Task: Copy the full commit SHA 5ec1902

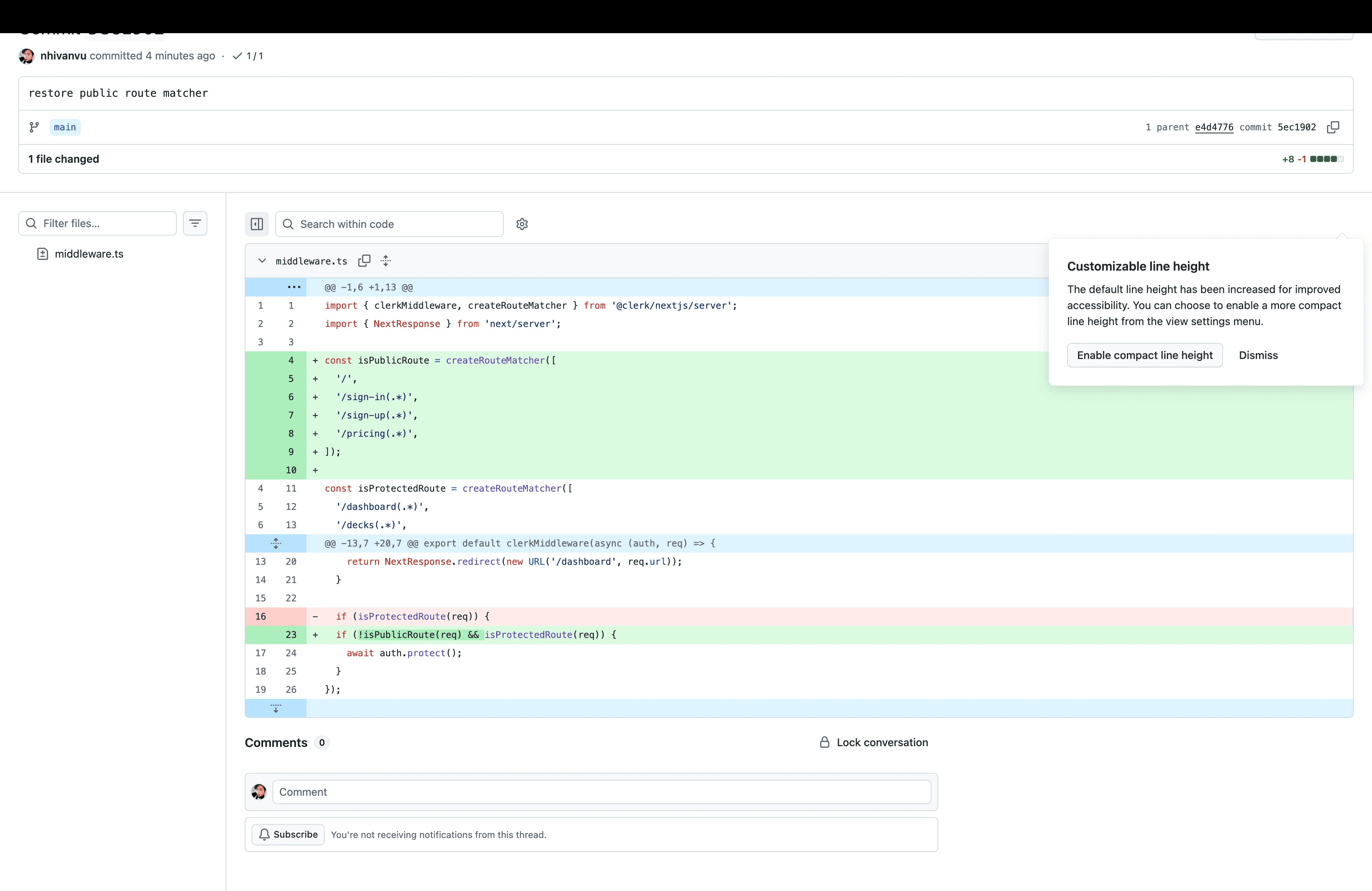Action: click(1333, 127)
